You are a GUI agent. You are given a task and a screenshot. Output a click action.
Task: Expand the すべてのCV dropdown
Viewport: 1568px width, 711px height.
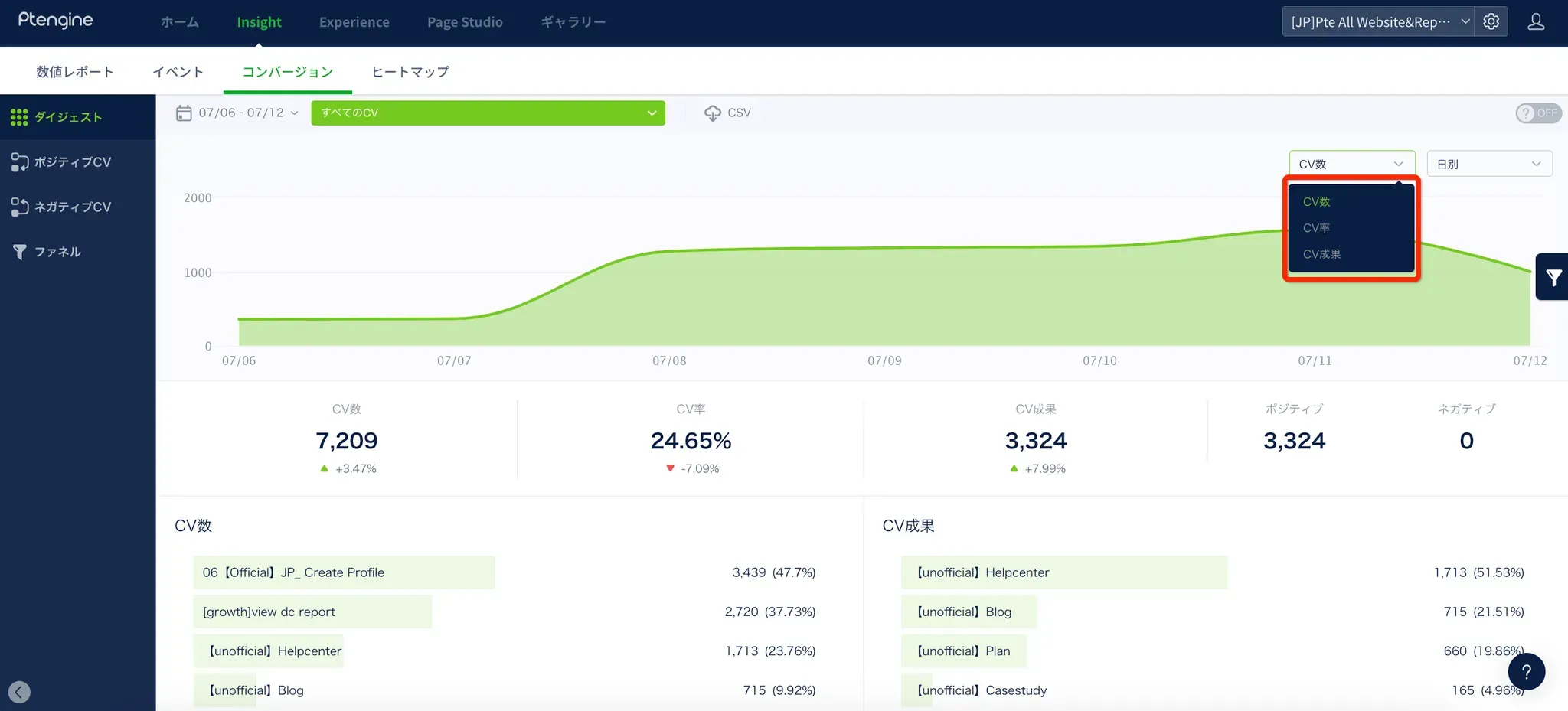tap(488, 113)
